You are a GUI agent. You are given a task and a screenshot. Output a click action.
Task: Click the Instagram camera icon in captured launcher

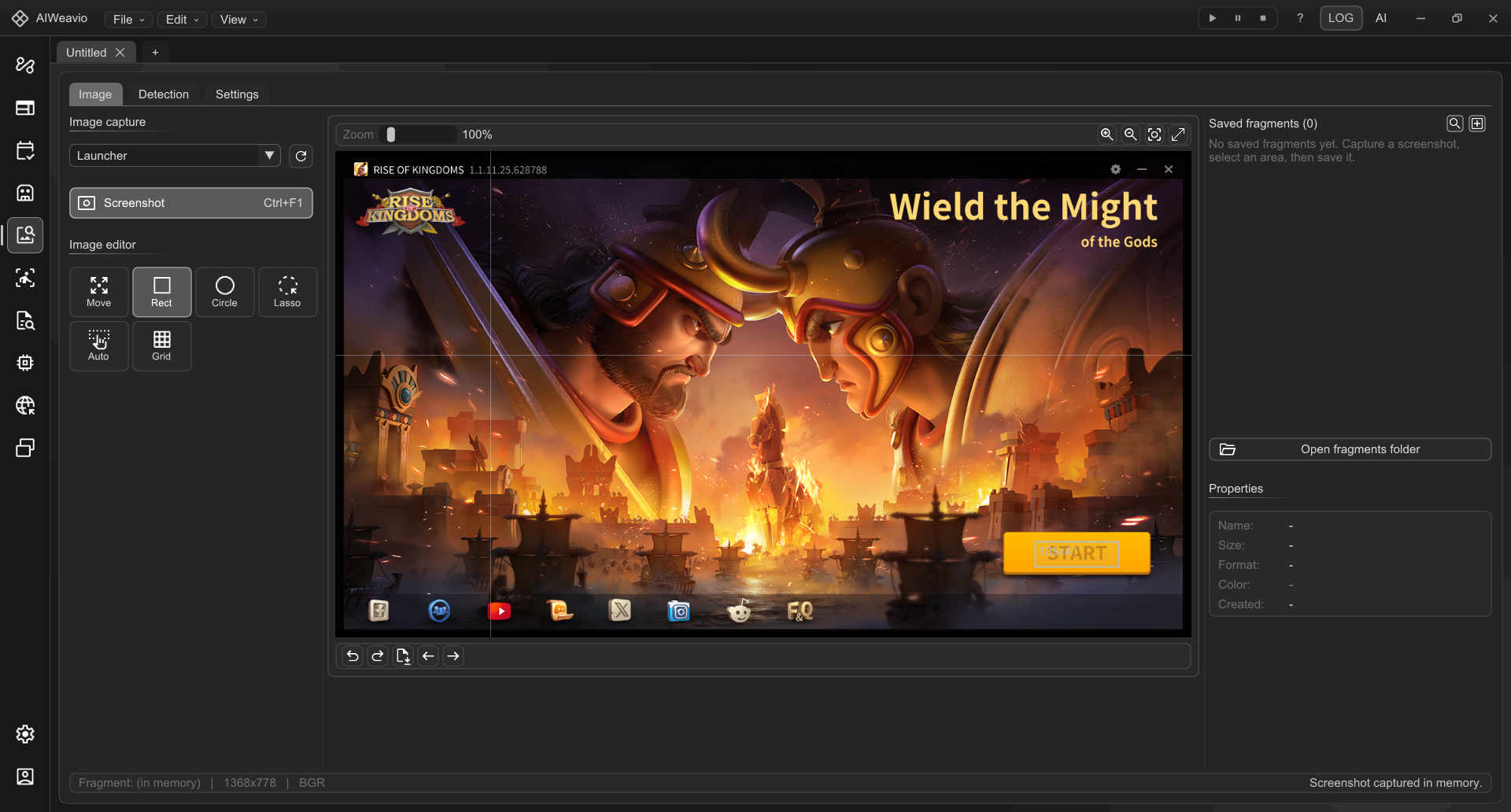click(x=678, y=611)
